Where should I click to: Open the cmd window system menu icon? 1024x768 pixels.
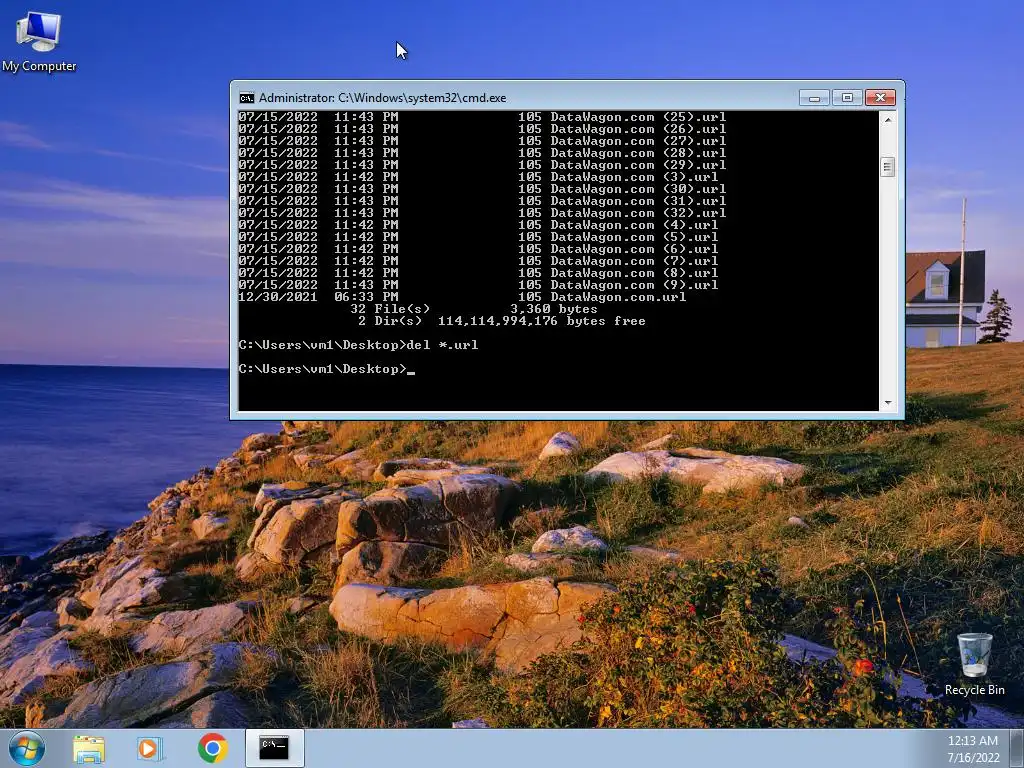246,98
